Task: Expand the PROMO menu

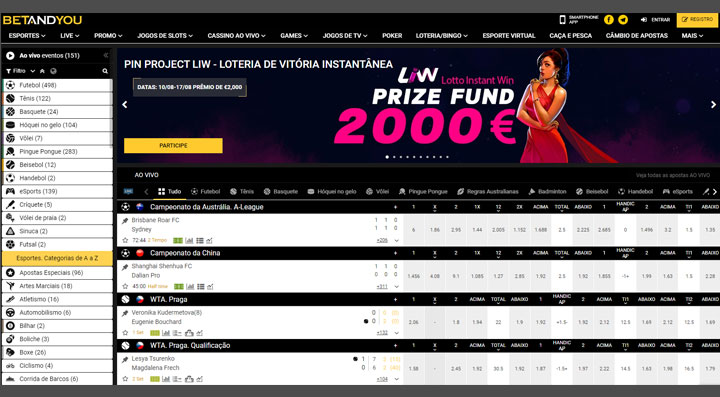Action: (108, 35)
